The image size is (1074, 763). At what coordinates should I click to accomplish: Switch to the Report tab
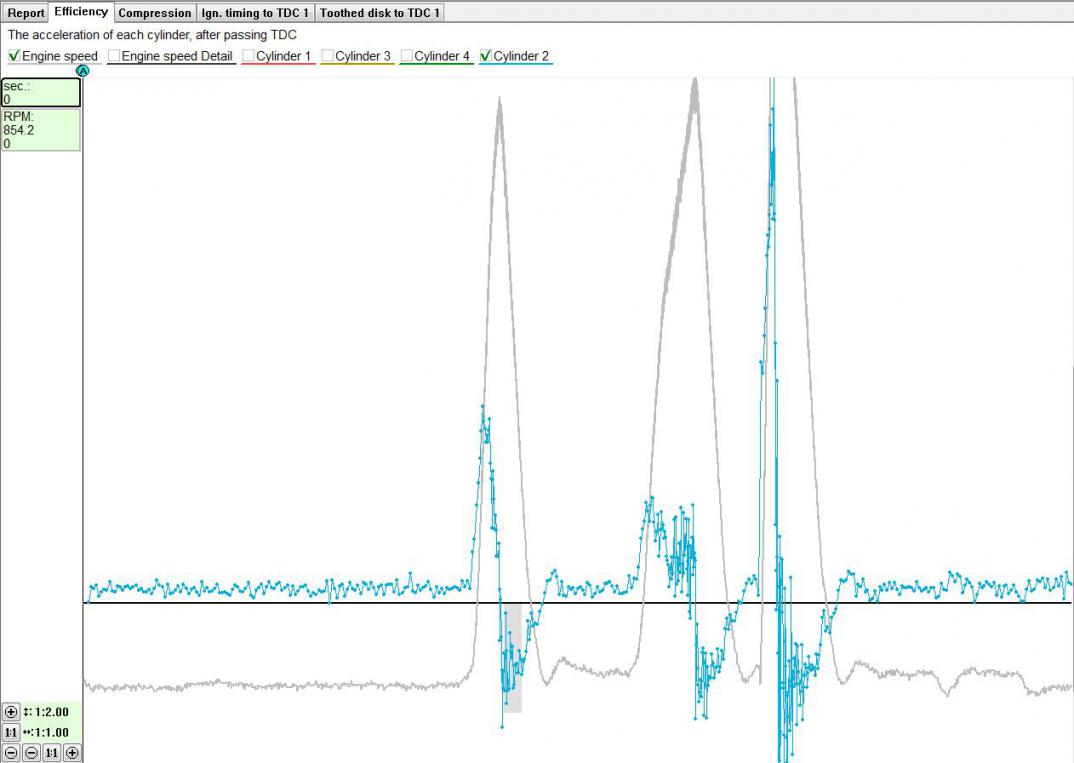26,13
